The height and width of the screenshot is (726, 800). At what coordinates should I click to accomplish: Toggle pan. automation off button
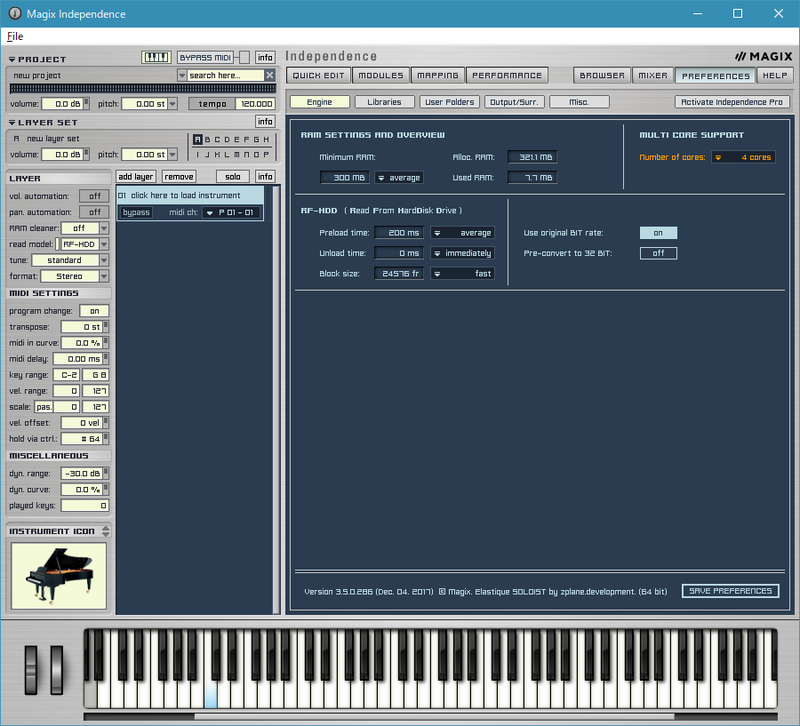coord(94,212)
